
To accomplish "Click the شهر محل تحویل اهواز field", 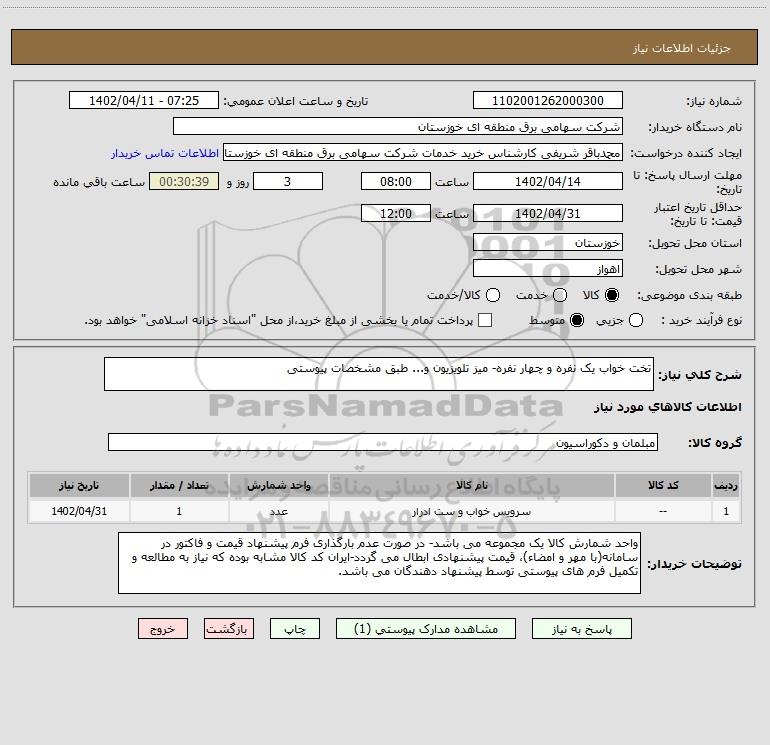I will click(548, 269).
